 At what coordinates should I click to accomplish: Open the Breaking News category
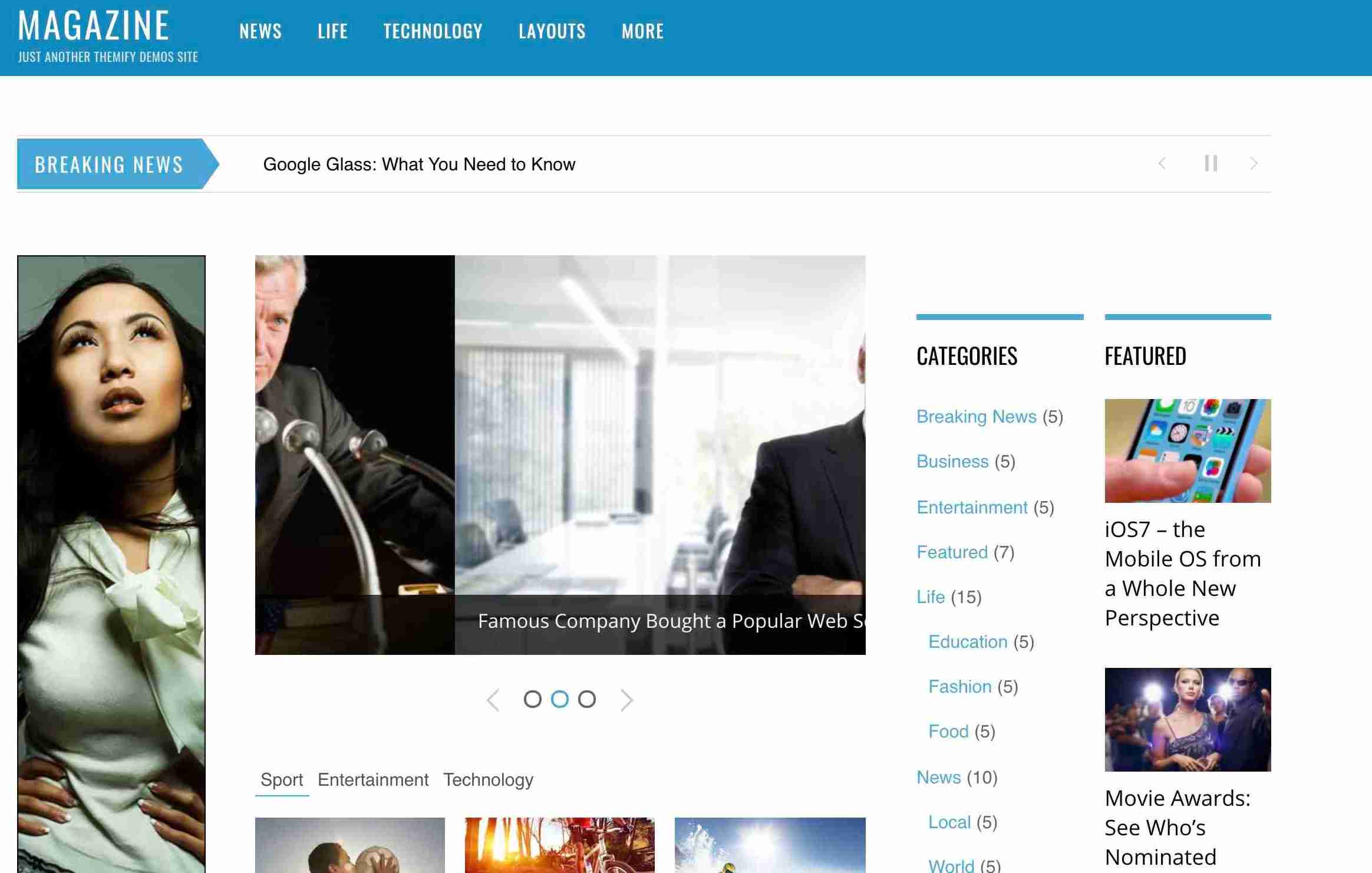[x=976, y=416]
